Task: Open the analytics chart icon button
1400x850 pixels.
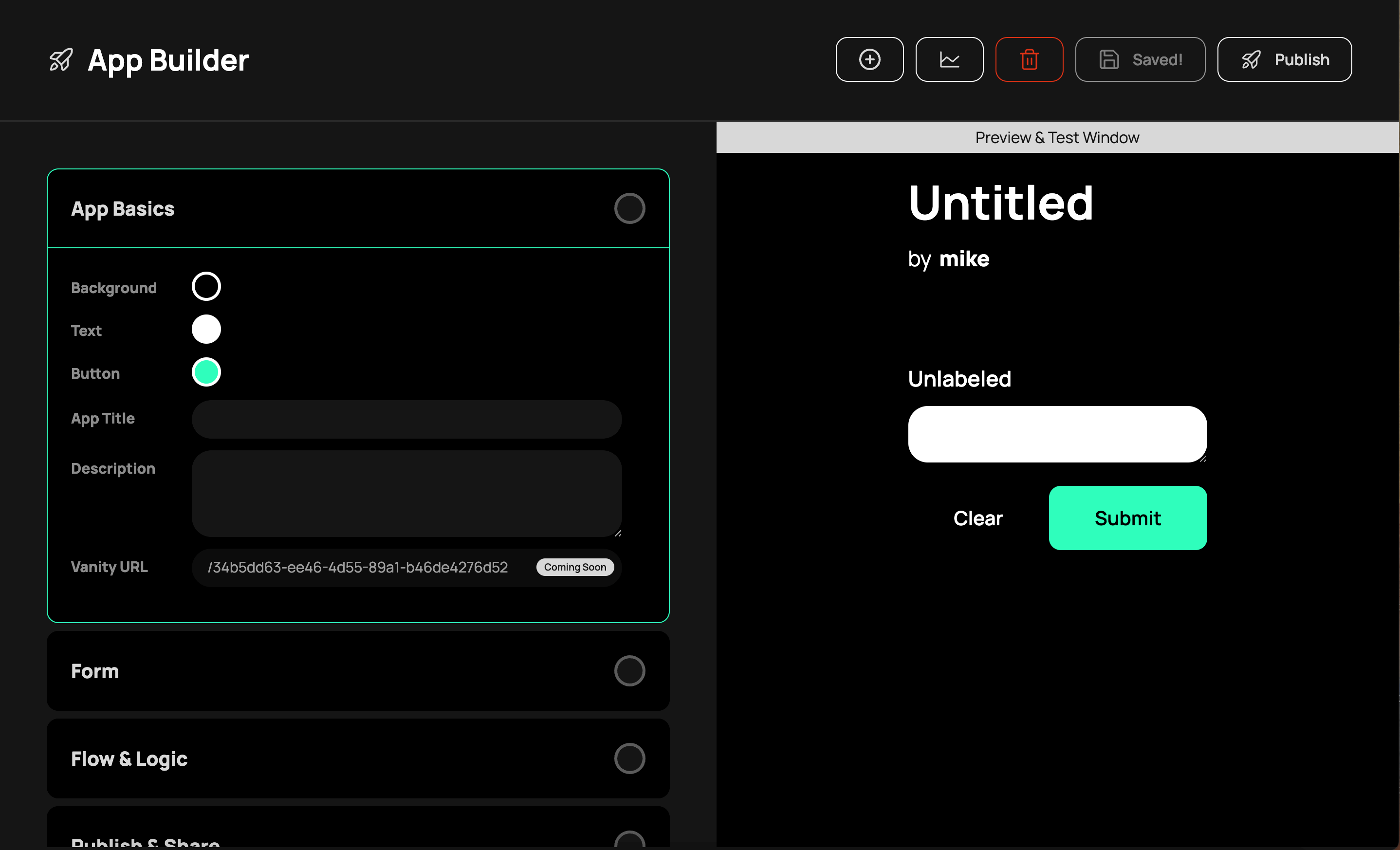Action: click(x=949, y=60)
